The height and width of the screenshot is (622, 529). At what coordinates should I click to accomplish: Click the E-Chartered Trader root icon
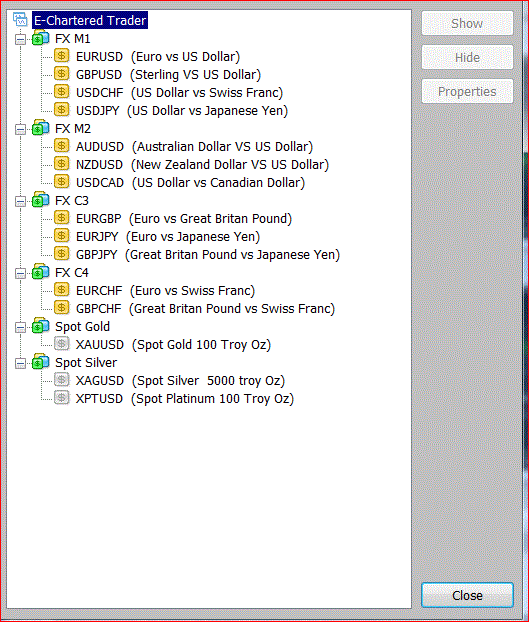20,20
